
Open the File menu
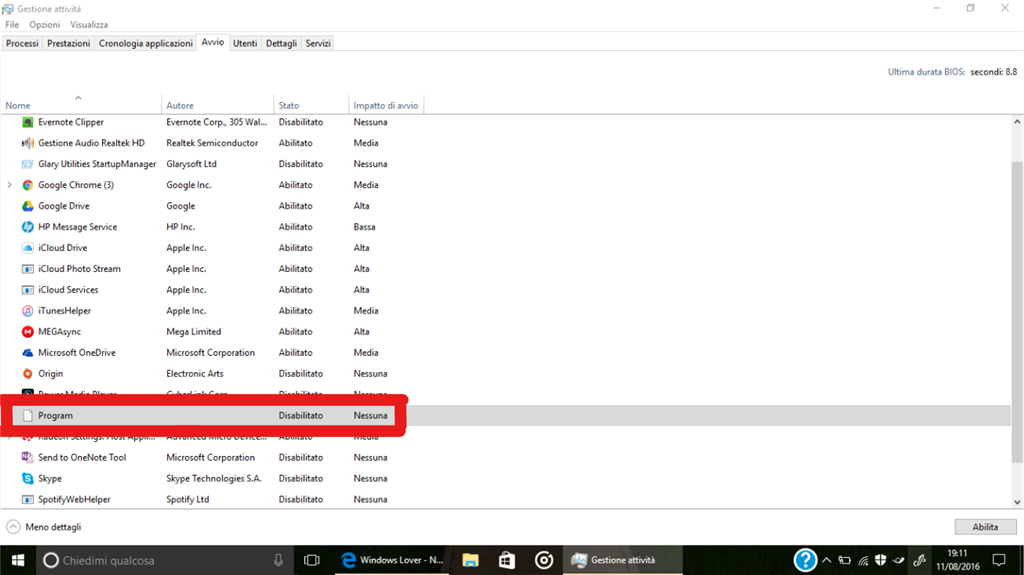(12, 25)
